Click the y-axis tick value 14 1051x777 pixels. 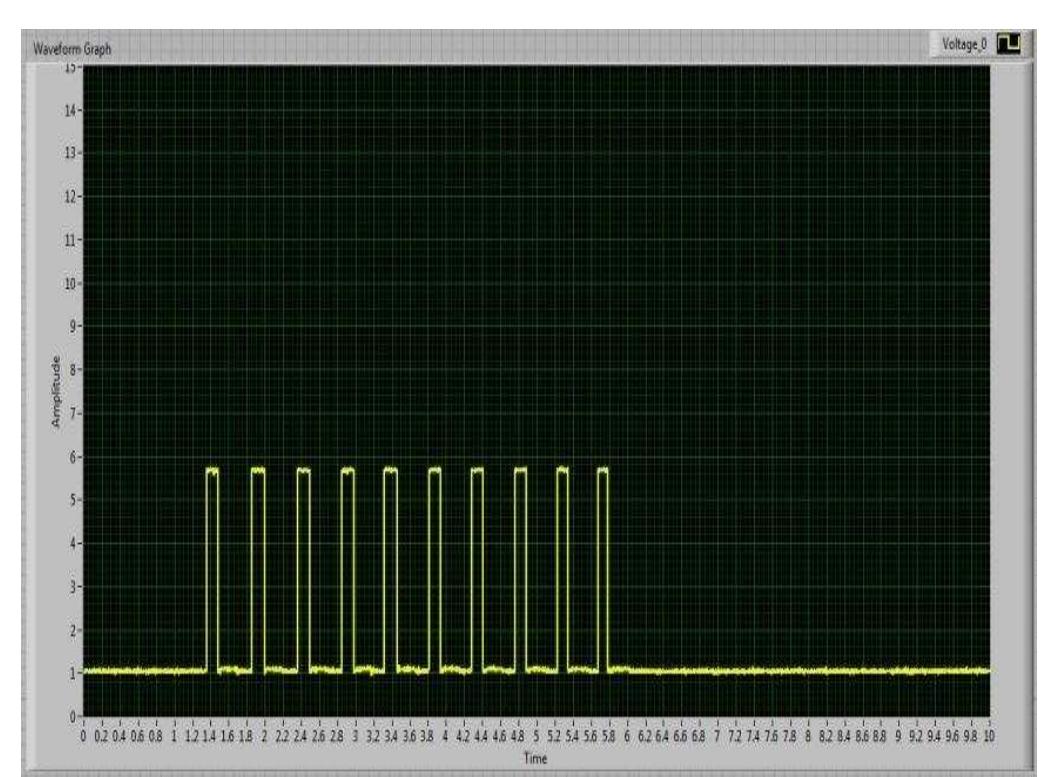pyautogui.click(x=70, y=111)
